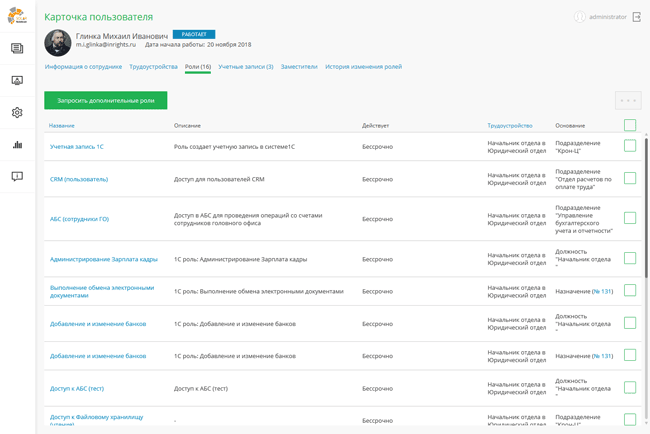This screenshot has width=650, height=434.
Task: Open the requests list sidebar icon
Action: (x=17, y=48)
